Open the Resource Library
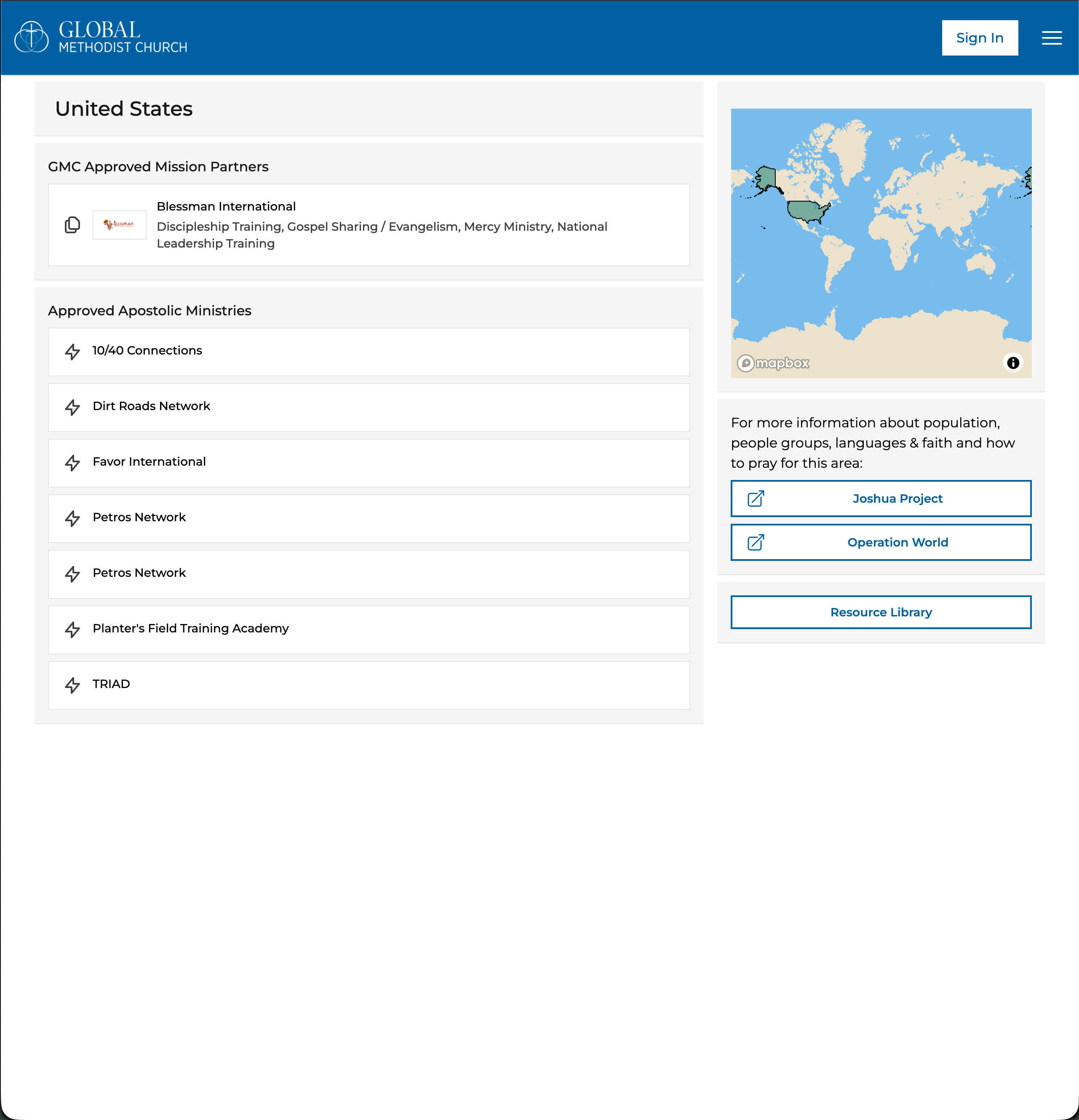 (x=881, y=612)
